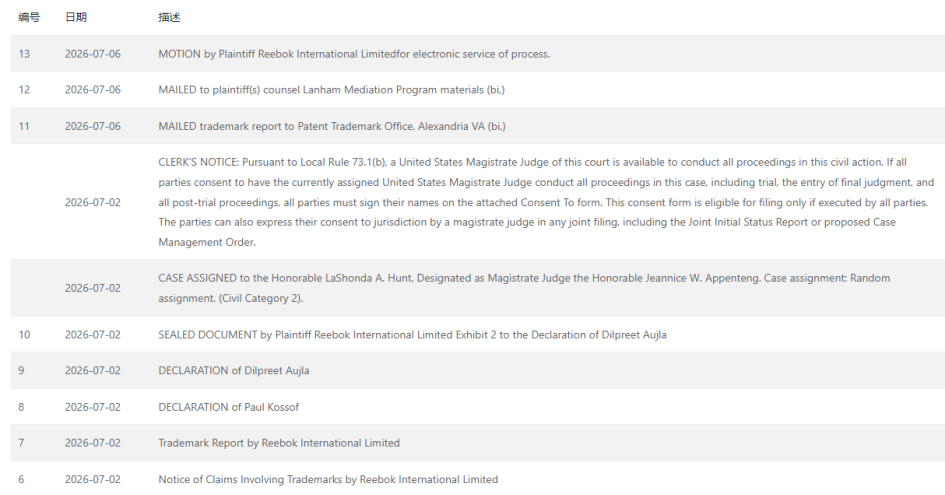The image size is (945, 495).
Task: Select the CASE ASSIGNED to LaShonda A. Hunt row
Action: pyautogui.click(x=477, y=288)
